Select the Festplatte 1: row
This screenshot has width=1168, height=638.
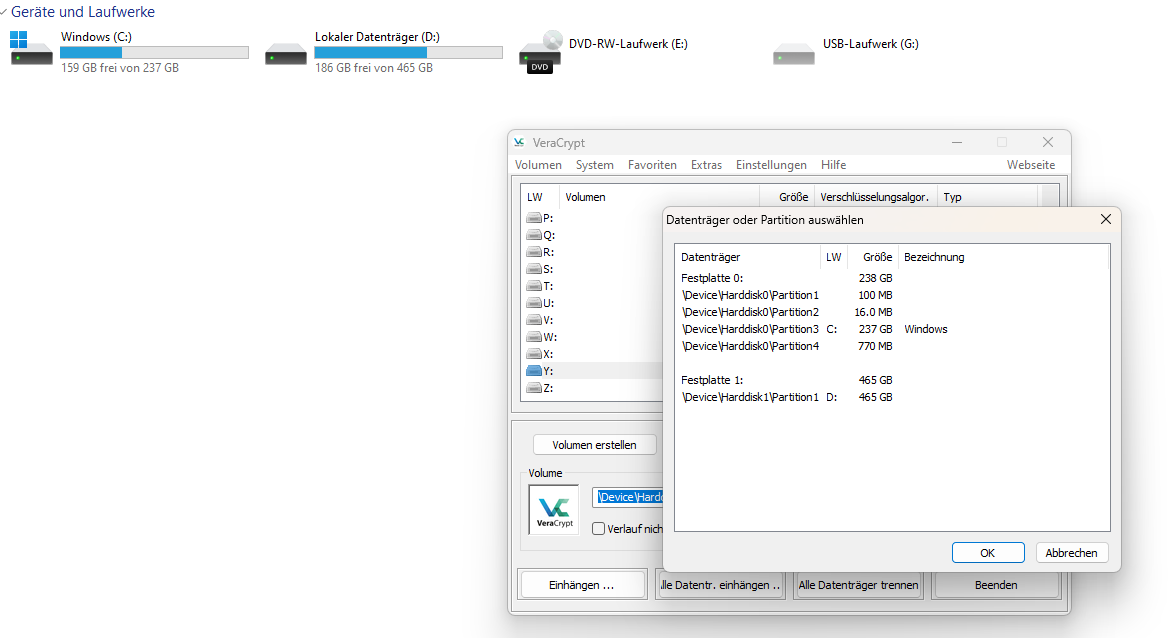click(892, 380)
